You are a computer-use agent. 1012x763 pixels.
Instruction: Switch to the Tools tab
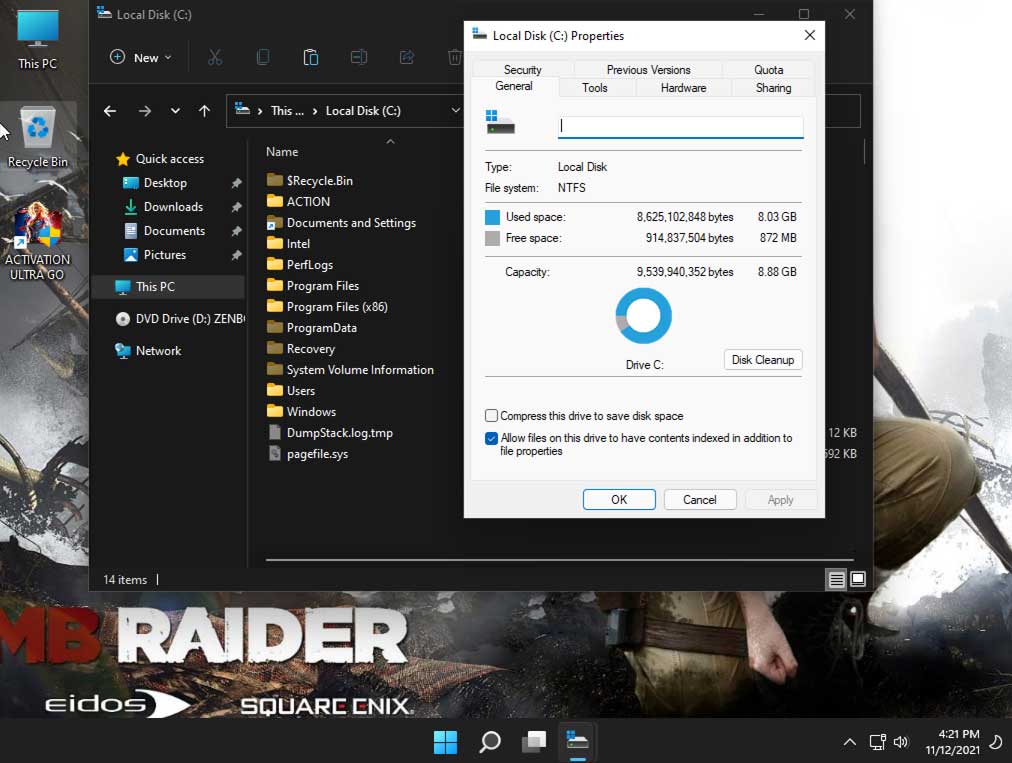[x=594, y=88]
